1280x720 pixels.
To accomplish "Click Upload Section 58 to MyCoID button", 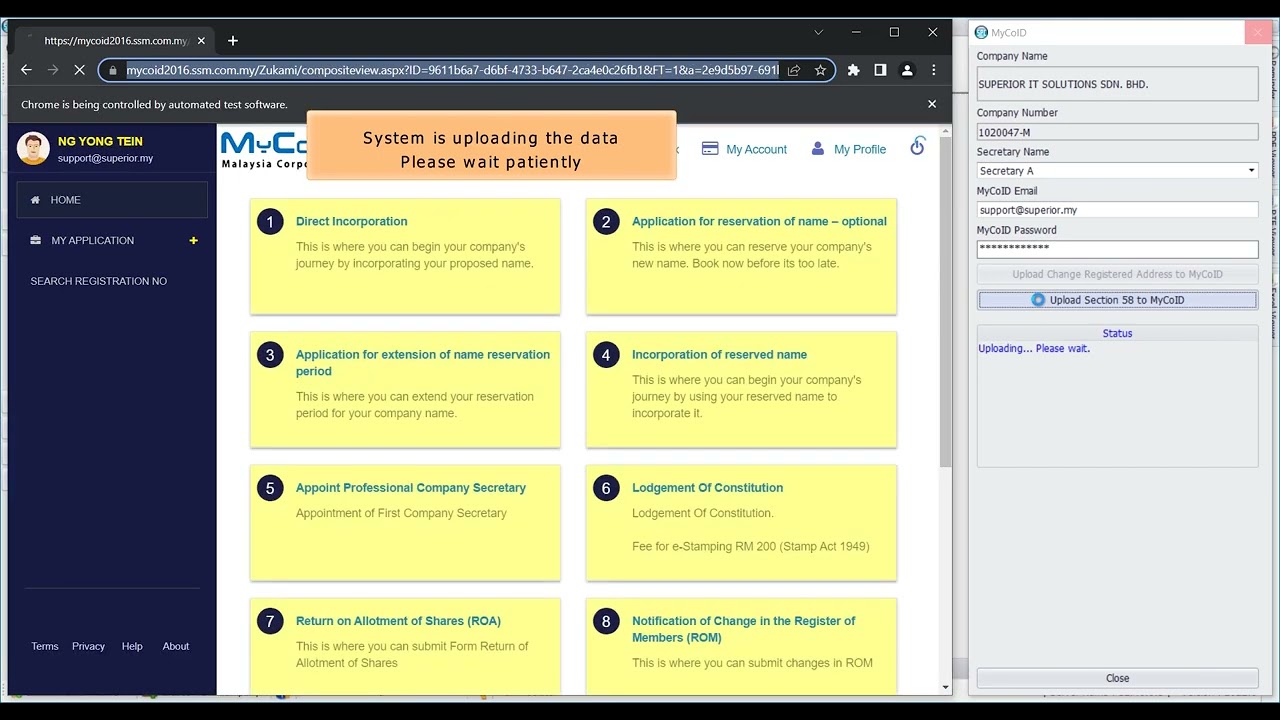I will pos(1117,300).
